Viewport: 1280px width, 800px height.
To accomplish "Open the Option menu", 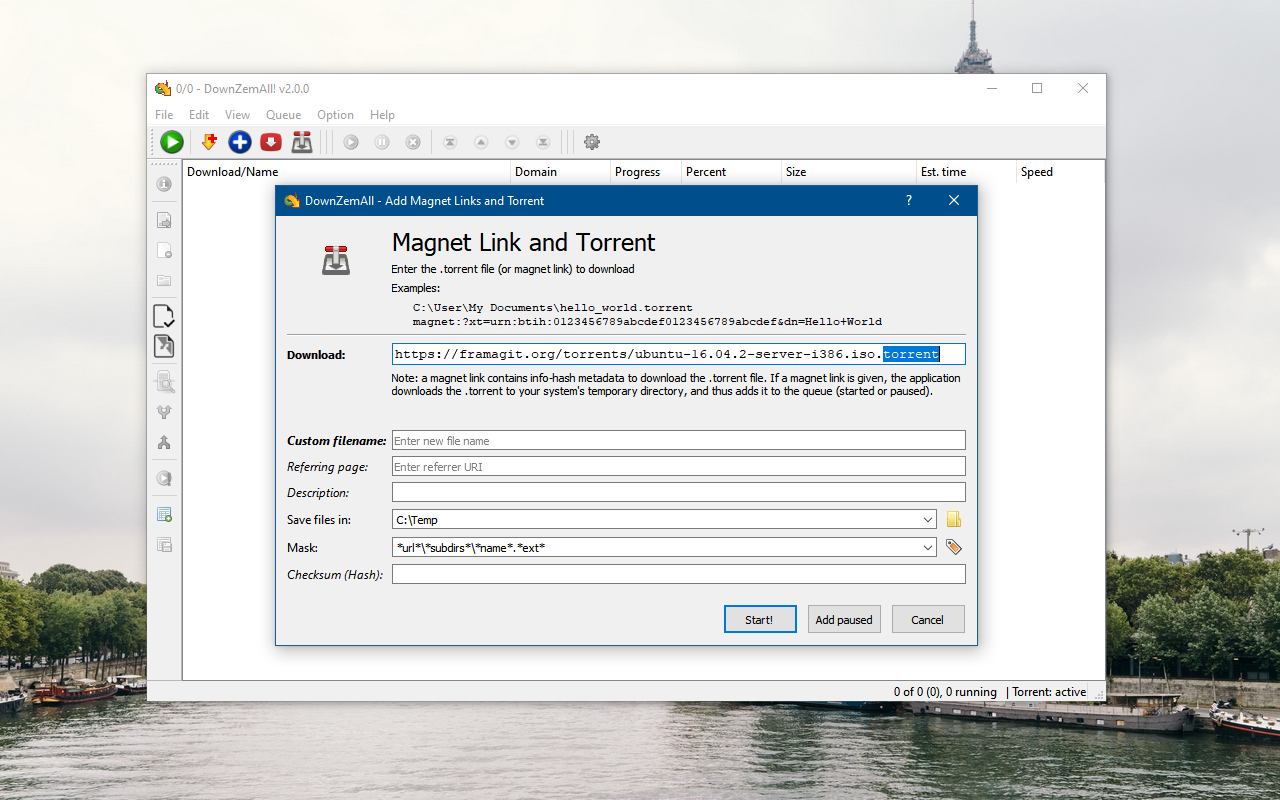I will tap(335, 115).
